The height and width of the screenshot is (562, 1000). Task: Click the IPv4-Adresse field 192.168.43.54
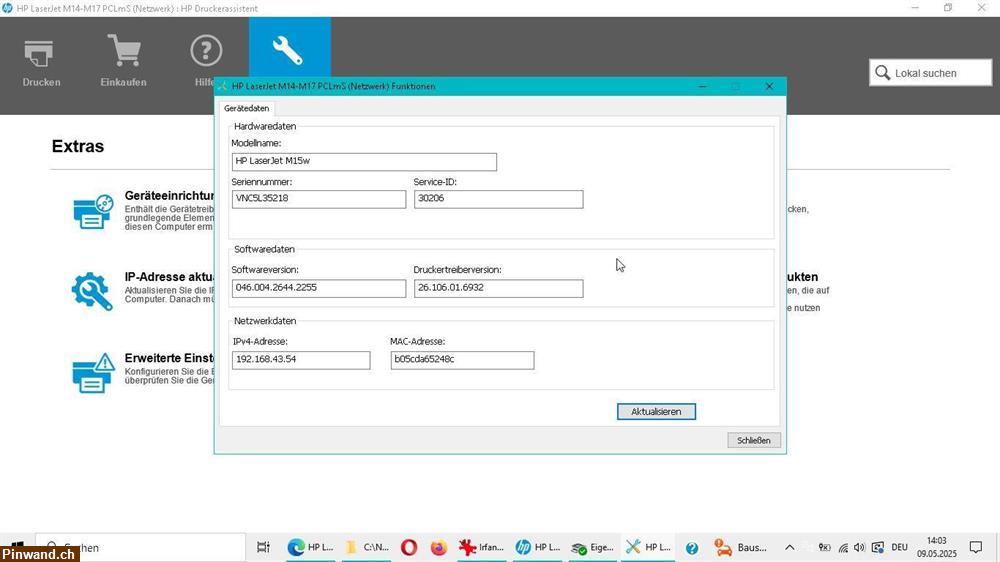pos(301,360)
